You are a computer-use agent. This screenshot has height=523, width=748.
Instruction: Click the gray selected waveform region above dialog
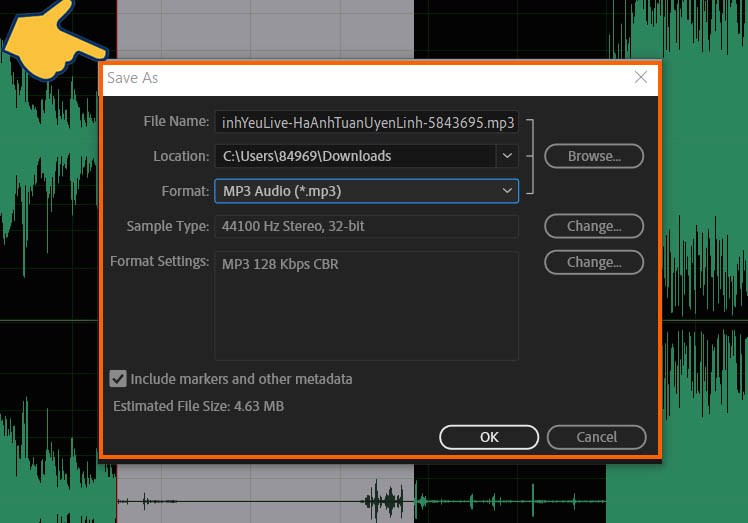pos(265,30)
